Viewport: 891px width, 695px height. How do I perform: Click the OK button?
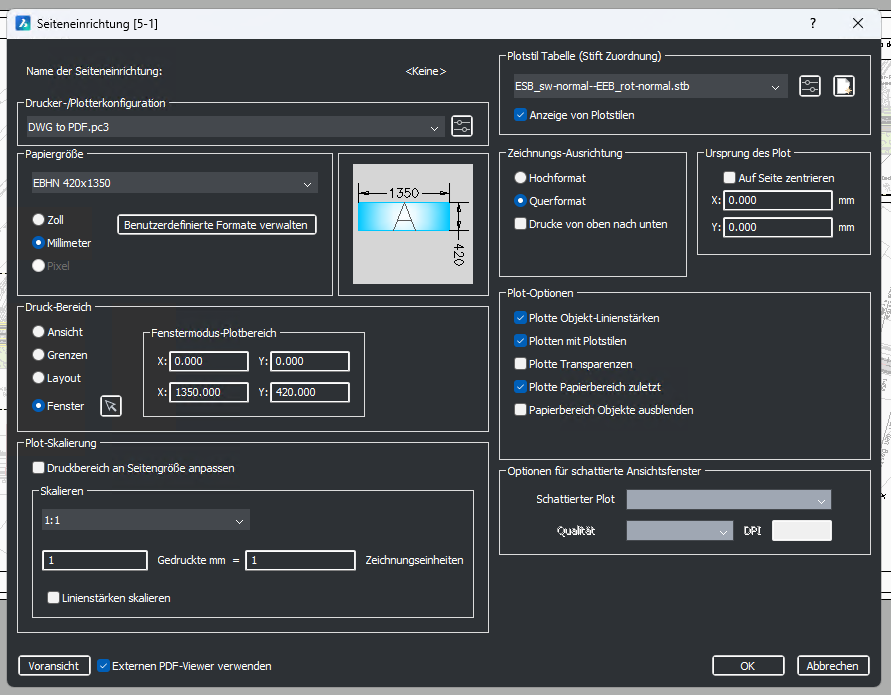[x=747, y=666]
